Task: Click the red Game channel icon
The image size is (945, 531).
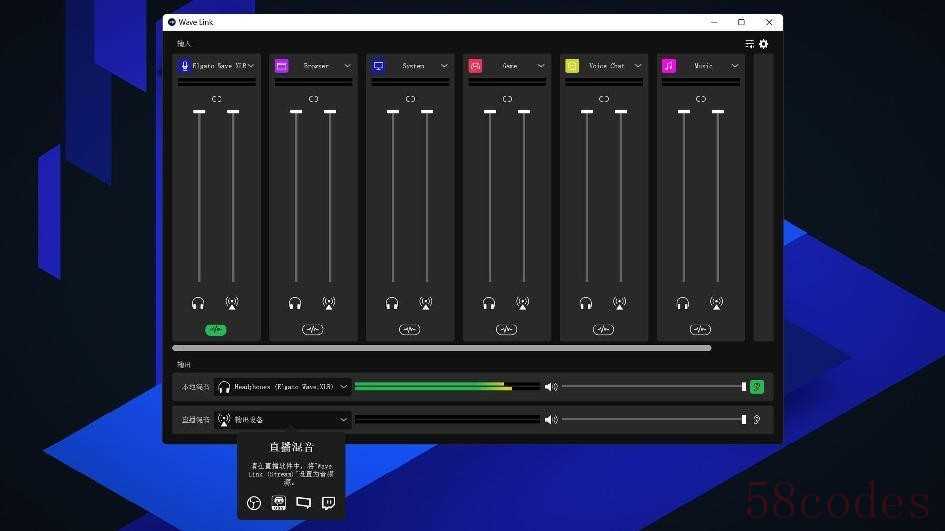Action: pyautogui.click(x=475, y=66)
